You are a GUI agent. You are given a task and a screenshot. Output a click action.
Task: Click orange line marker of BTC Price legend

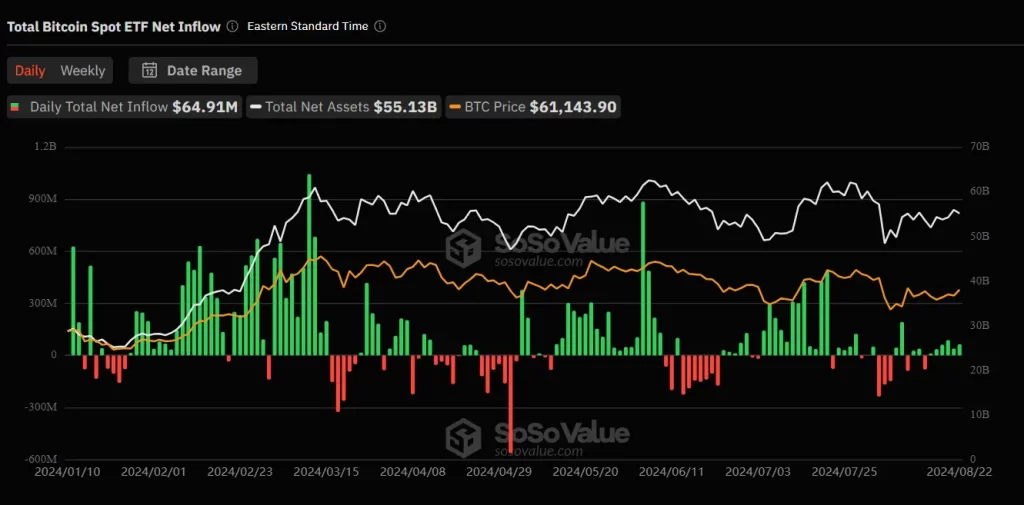click(455, 107)
